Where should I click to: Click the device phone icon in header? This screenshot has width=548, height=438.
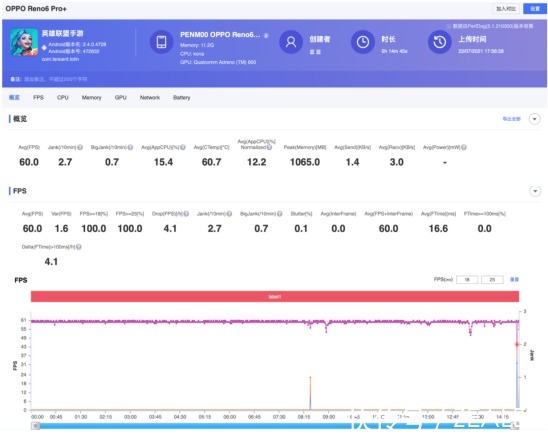click(161, 42)
